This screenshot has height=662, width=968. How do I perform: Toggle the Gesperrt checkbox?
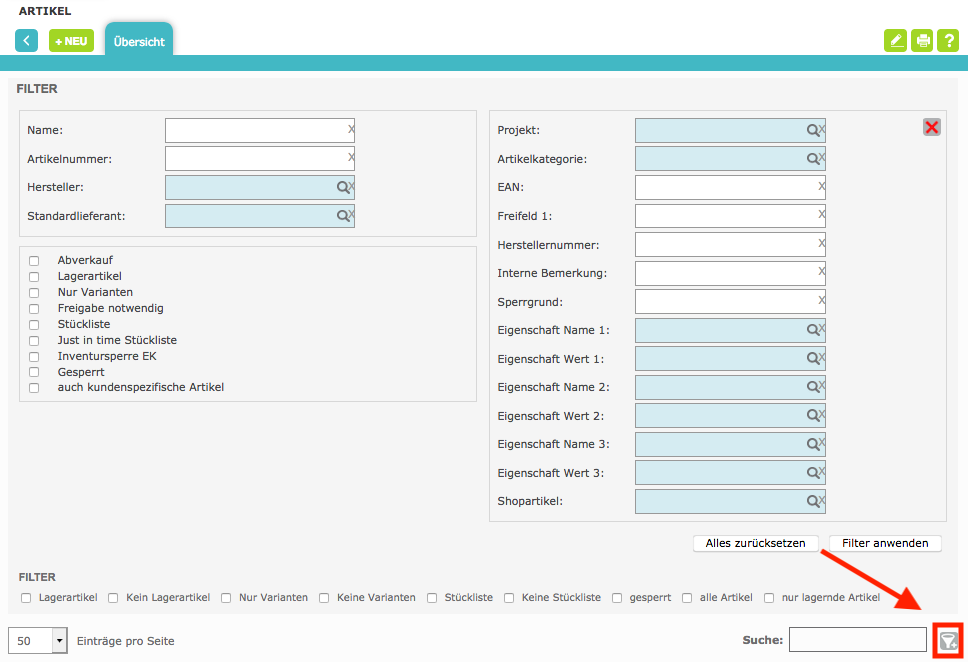click(x=34, y=372)
